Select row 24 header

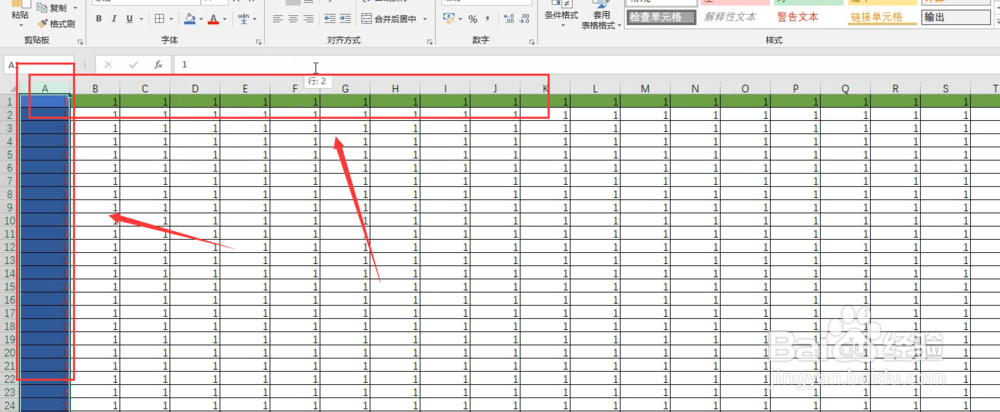tap(10, 405)
